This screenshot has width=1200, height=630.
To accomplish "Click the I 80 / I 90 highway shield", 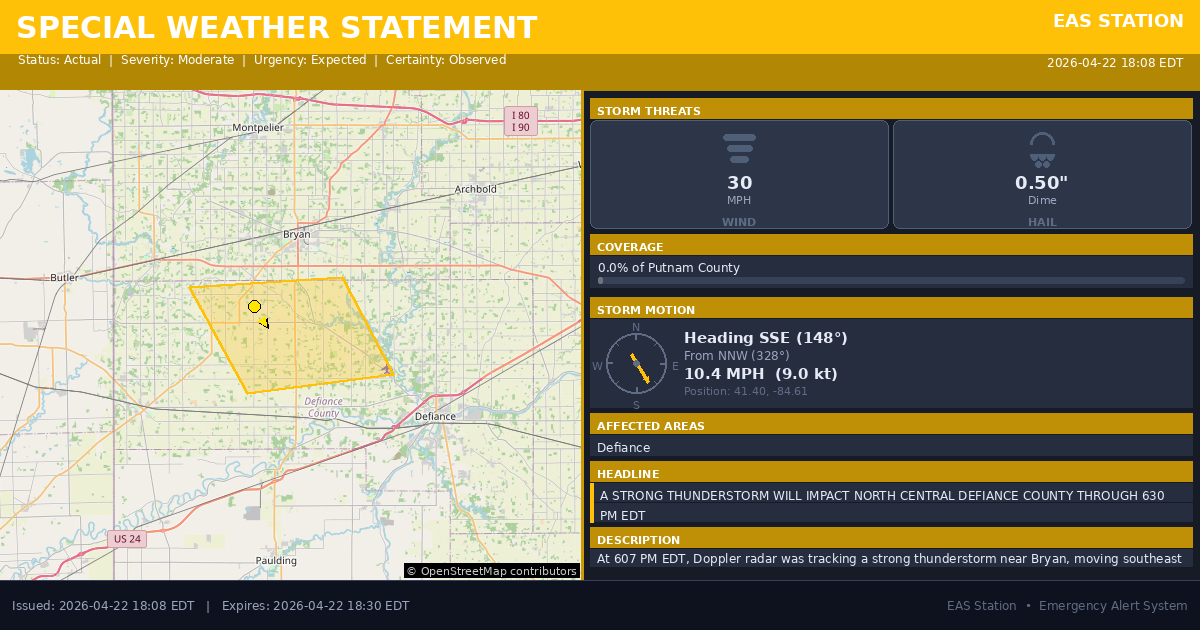I will click(520, 121).
